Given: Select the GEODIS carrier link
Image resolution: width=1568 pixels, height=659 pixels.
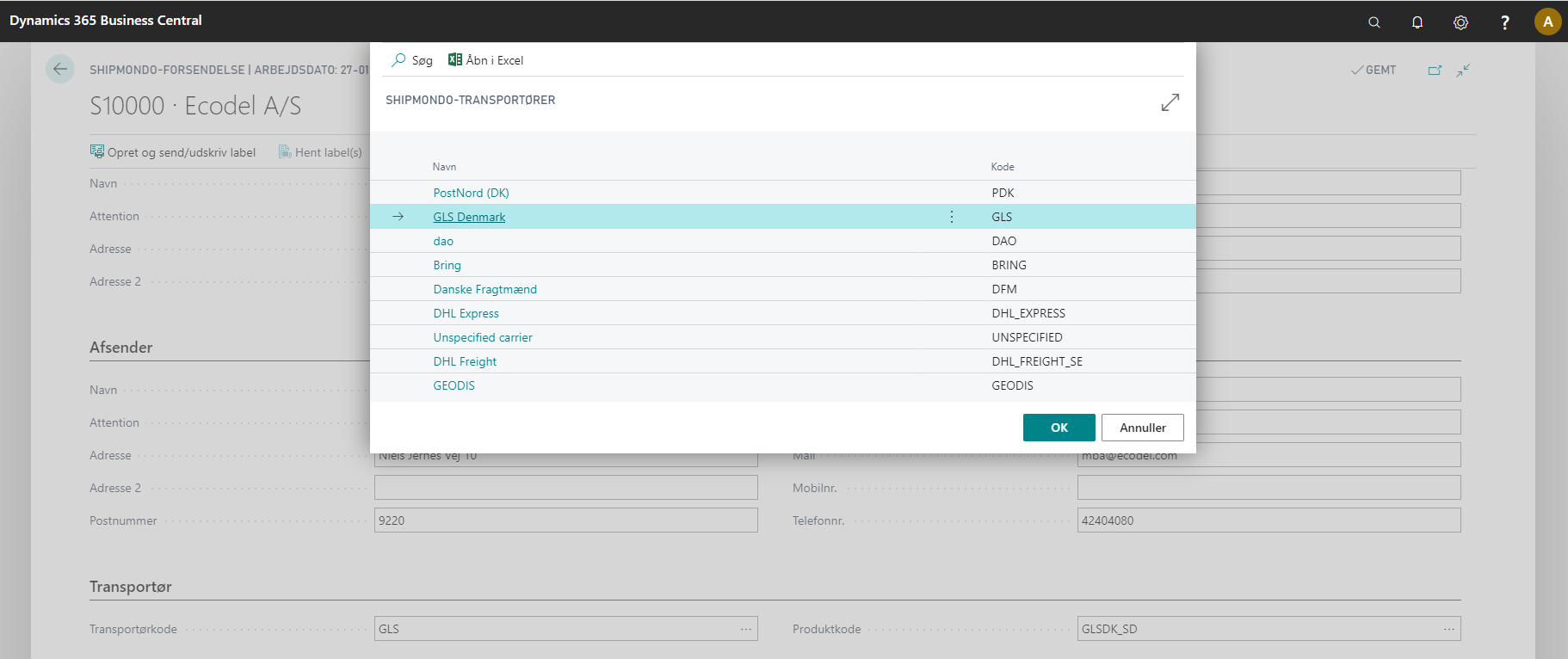Looking at the screenshot, I should click(x=454, y=385).
